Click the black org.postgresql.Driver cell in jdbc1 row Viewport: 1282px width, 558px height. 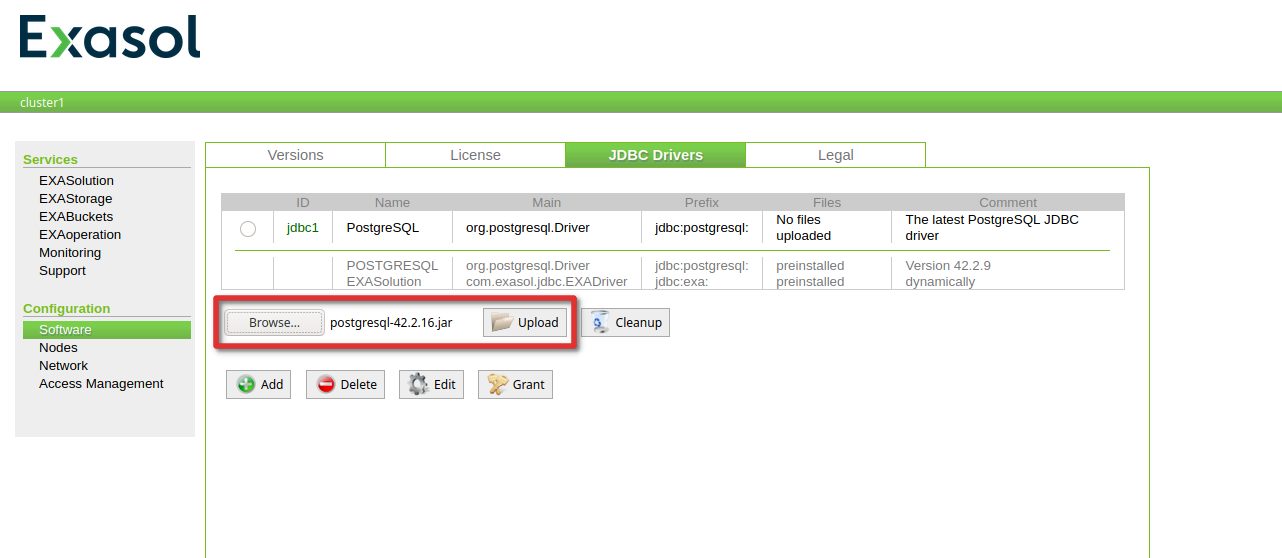528,228
